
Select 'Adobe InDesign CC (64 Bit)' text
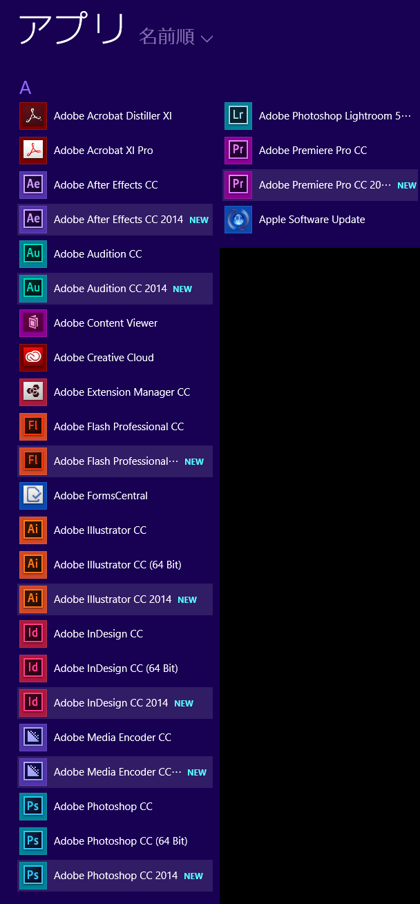point(116,669)
